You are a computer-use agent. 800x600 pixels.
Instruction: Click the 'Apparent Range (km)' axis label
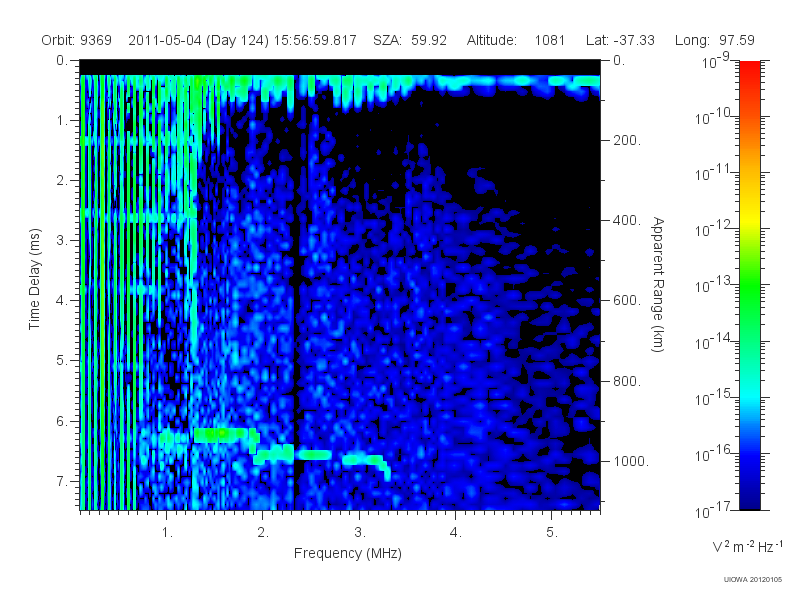coord(658,284)
